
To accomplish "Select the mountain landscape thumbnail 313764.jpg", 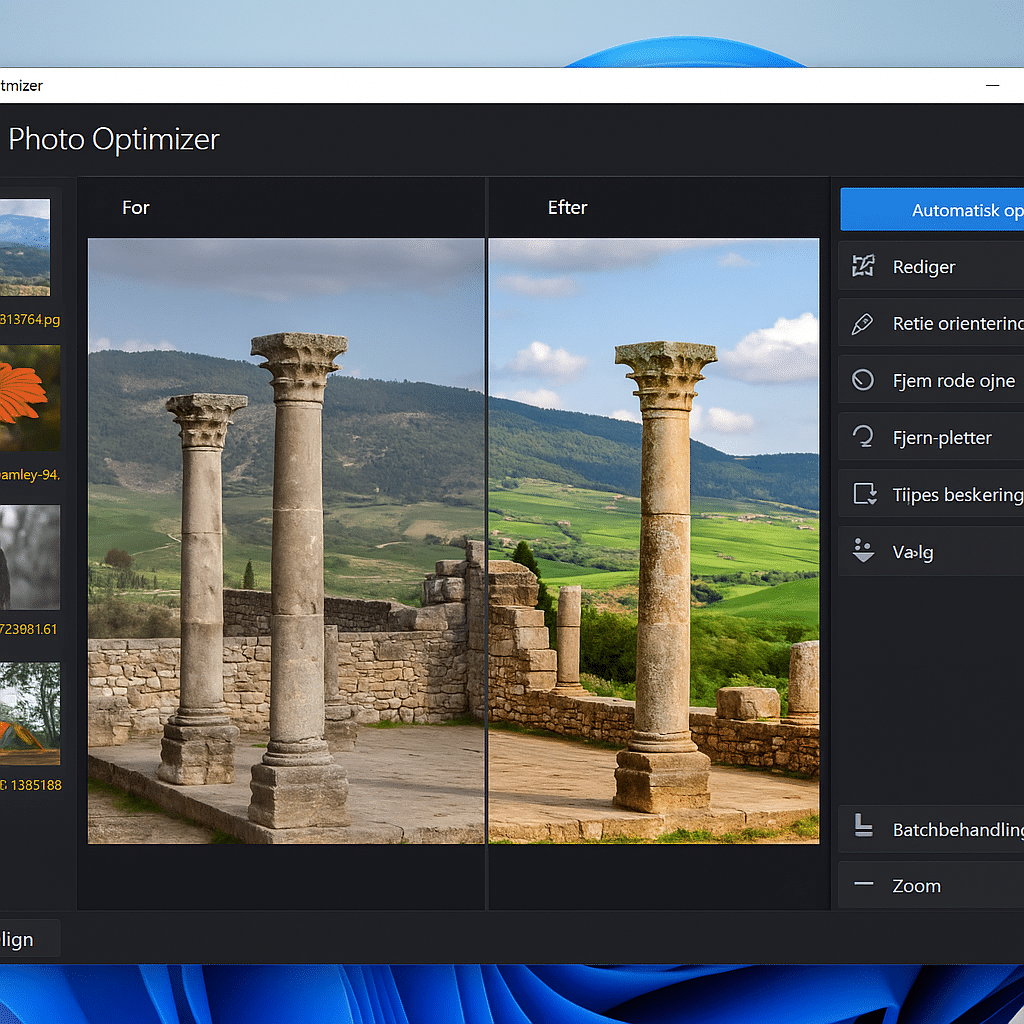I will coord(24,245).
